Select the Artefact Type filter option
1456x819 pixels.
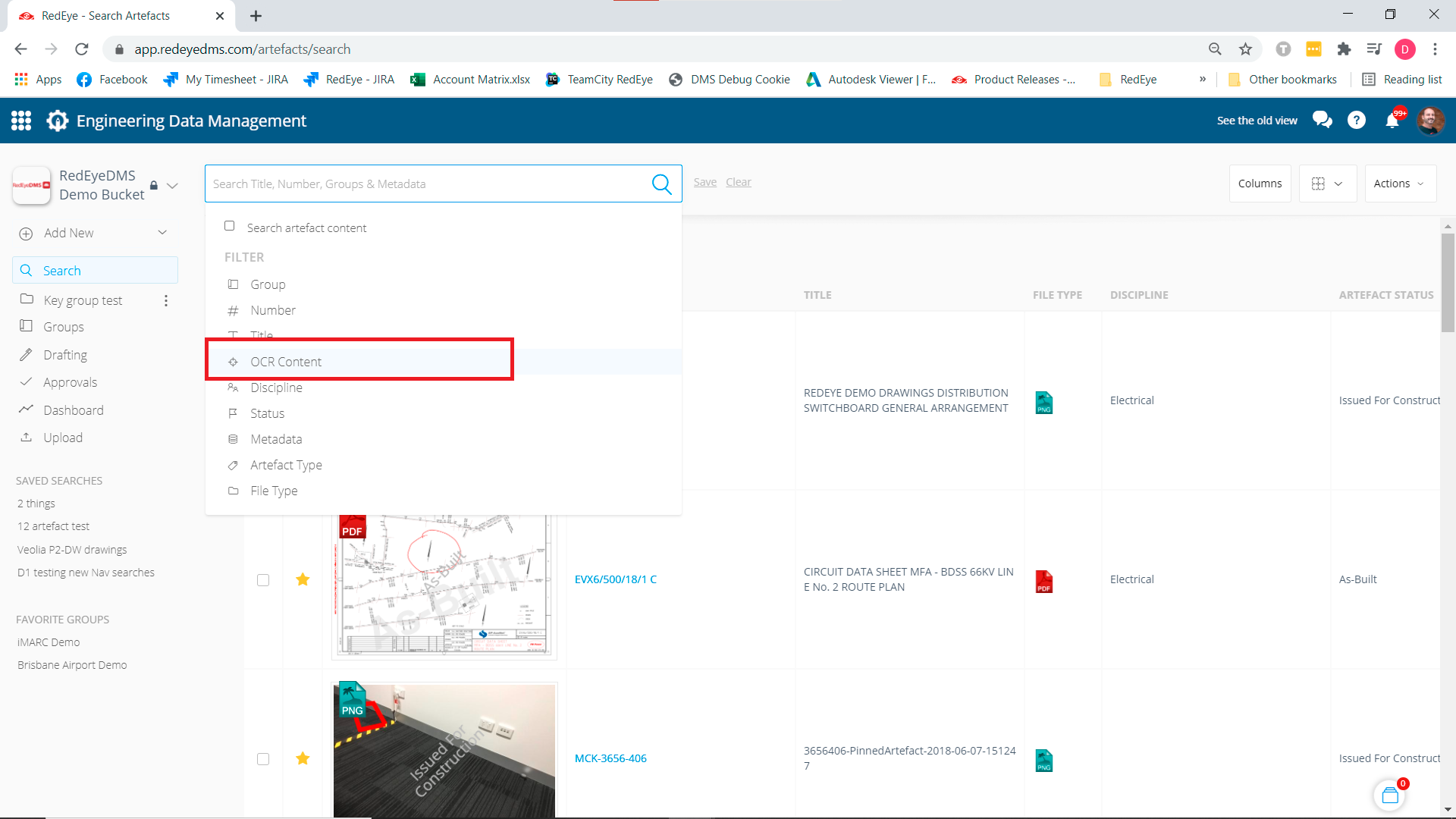click(x=443, y=465)
